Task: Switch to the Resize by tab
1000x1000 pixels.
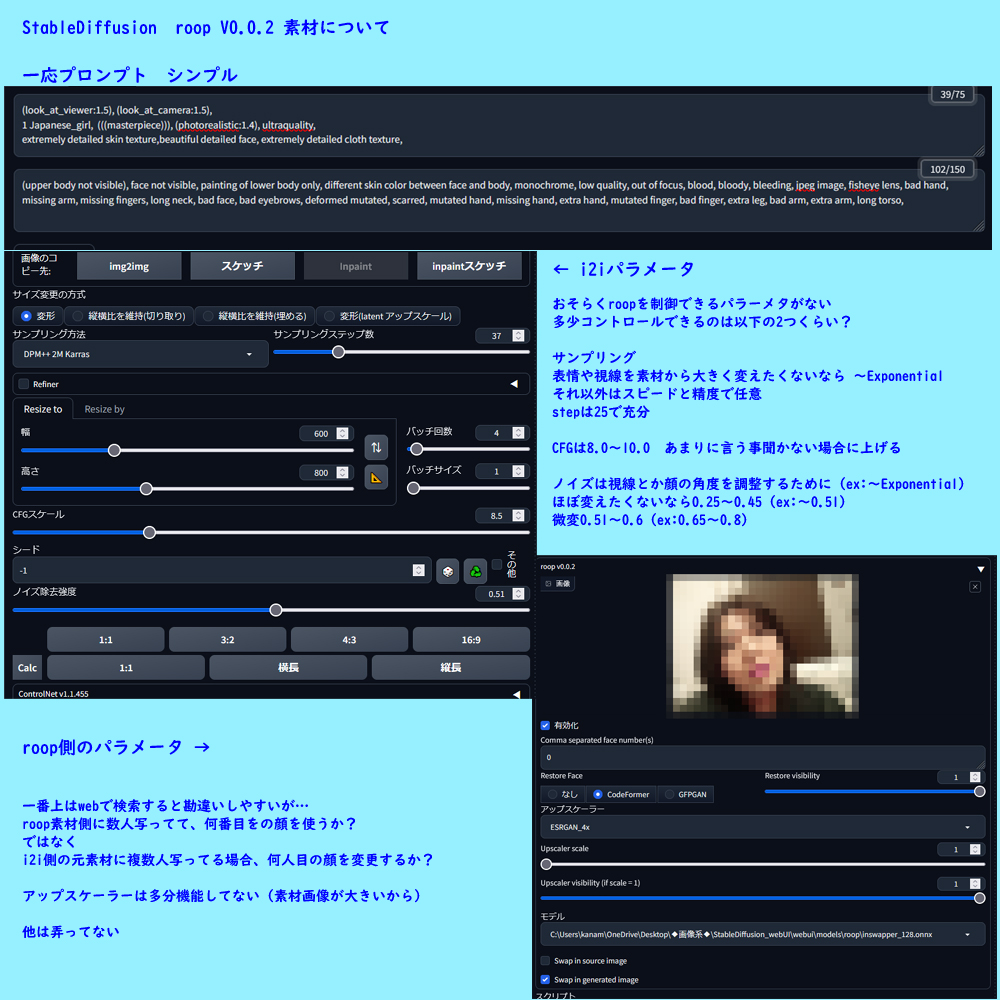Action: pos(105,409)
